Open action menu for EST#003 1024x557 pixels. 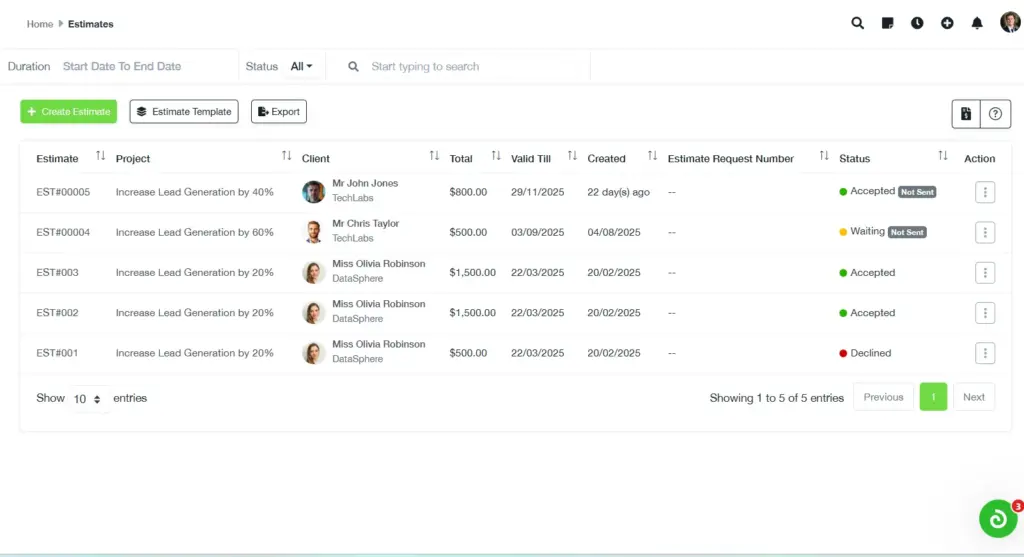[985, 273]
